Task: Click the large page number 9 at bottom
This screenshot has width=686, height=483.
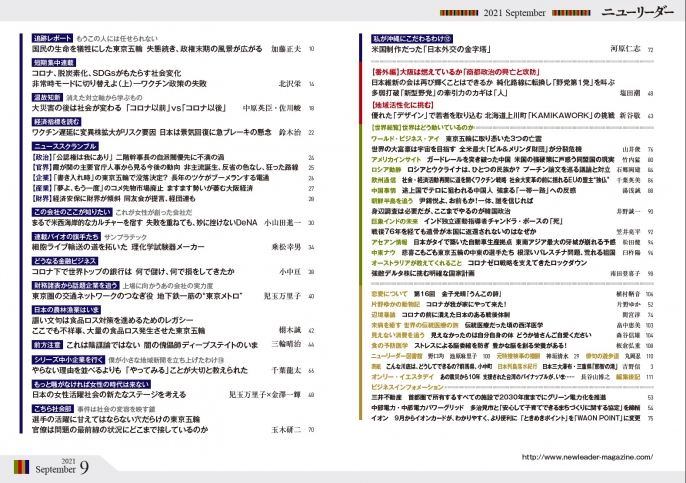Action: point(84,464)
